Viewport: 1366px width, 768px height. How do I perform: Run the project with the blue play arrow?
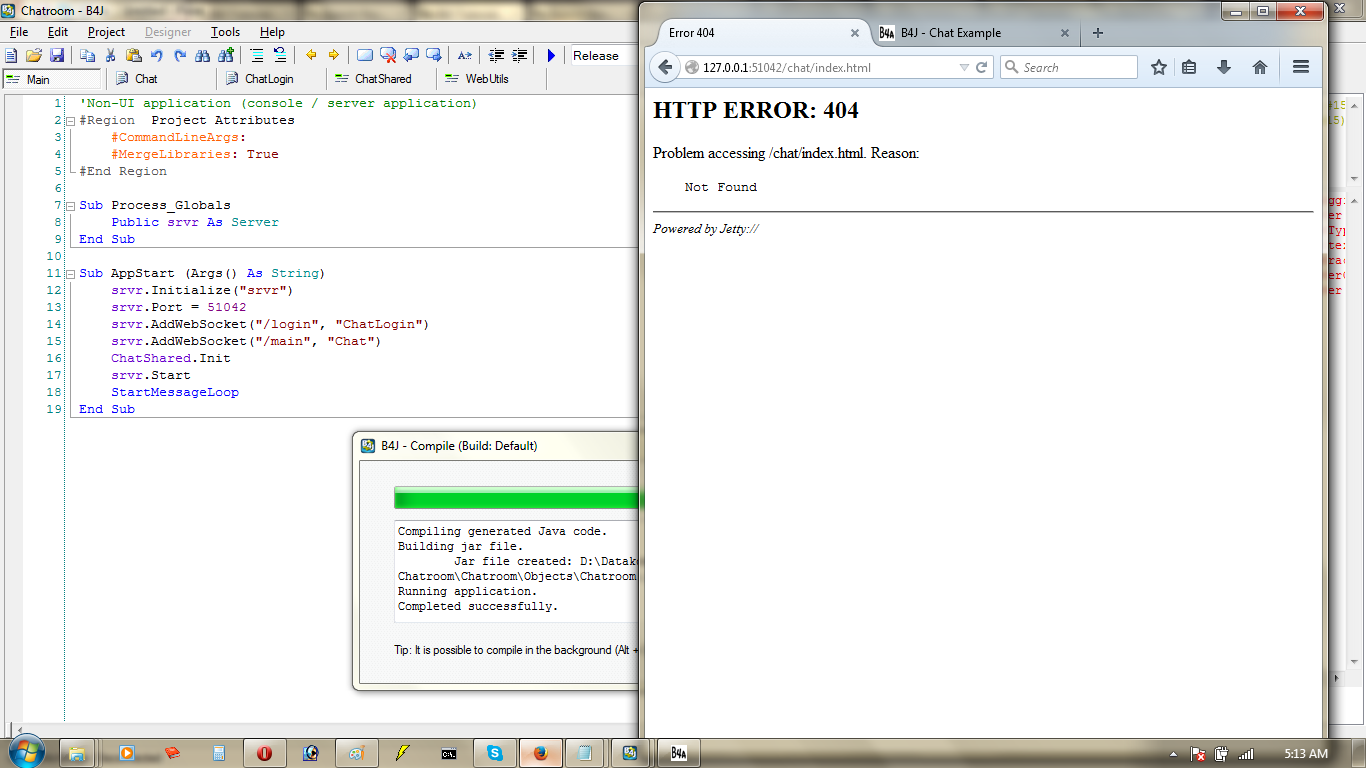[551, 56]
